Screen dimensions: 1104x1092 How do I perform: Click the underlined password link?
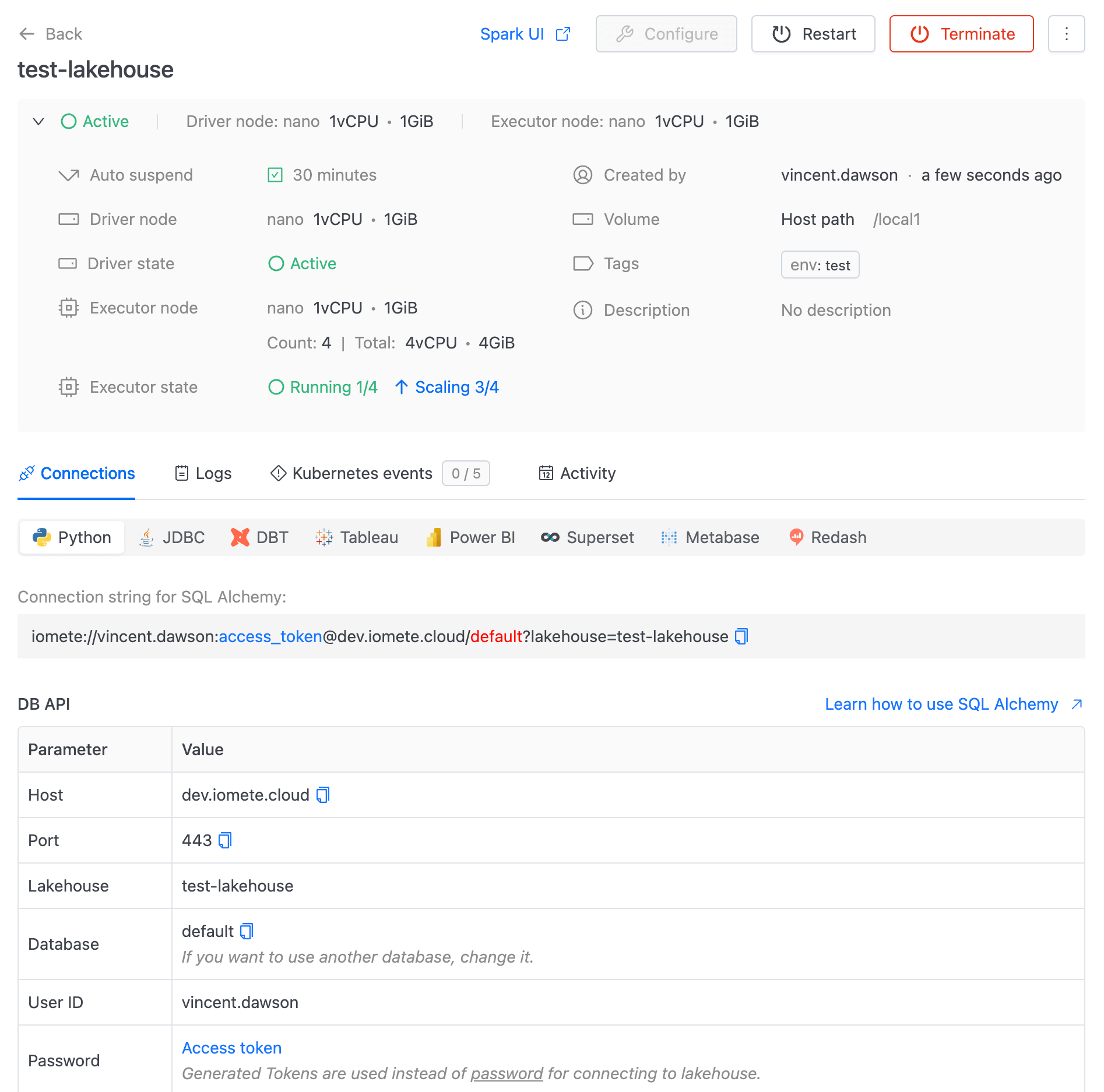[507, 1073]
